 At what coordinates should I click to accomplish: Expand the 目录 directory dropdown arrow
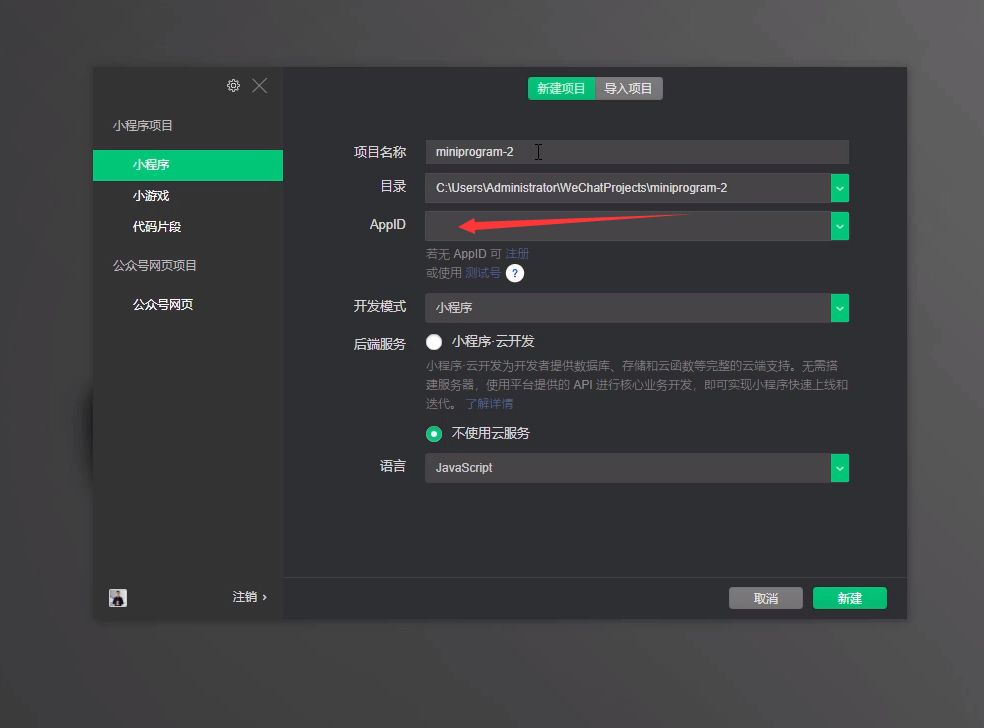(840, 188)
